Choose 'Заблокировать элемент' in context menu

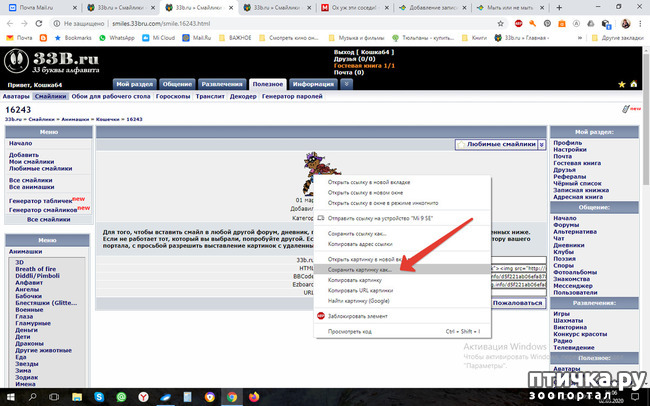(402, 316)
